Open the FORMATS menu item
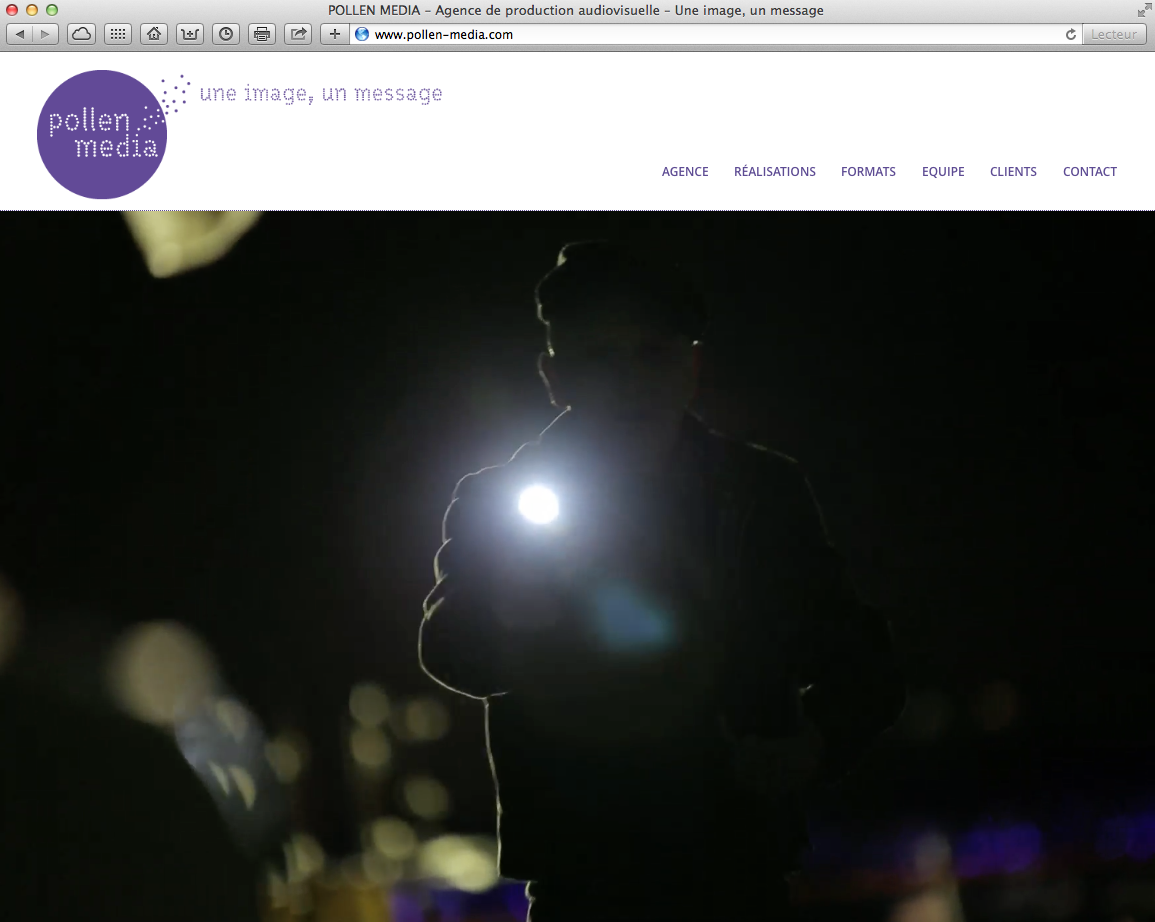 pyautogui.click(x=868, y=172)
